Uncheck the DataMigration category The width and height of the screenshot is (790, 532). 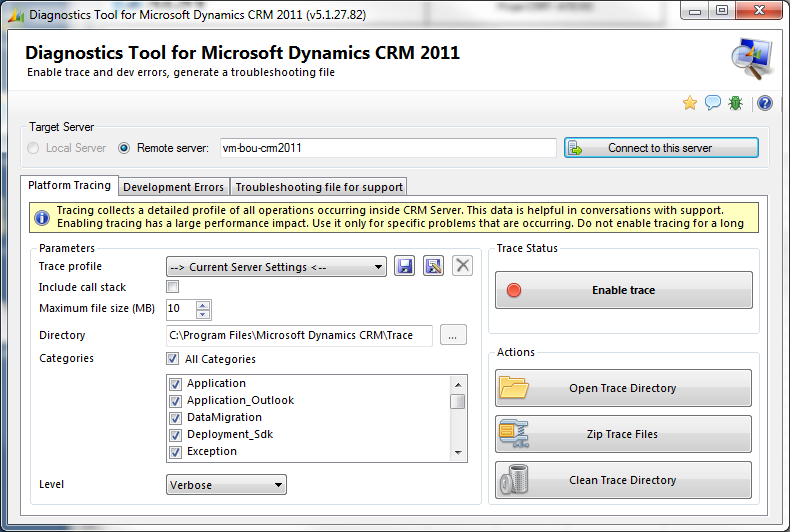coord(175,418)
